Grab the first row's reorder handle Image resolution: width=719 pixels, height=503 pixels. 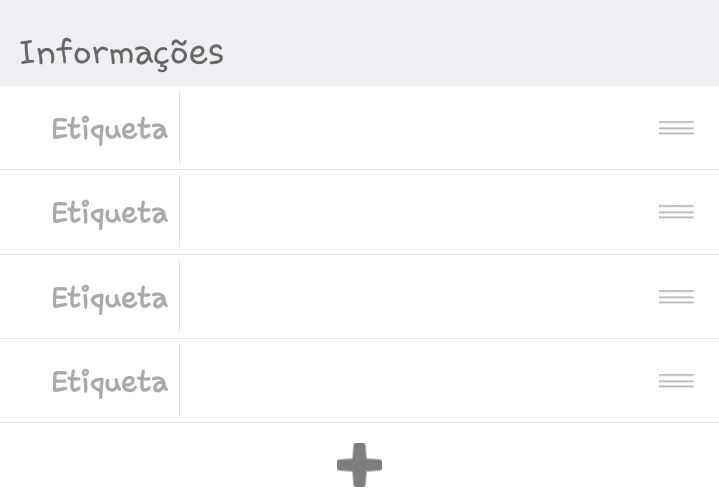(x=676, y=127)
